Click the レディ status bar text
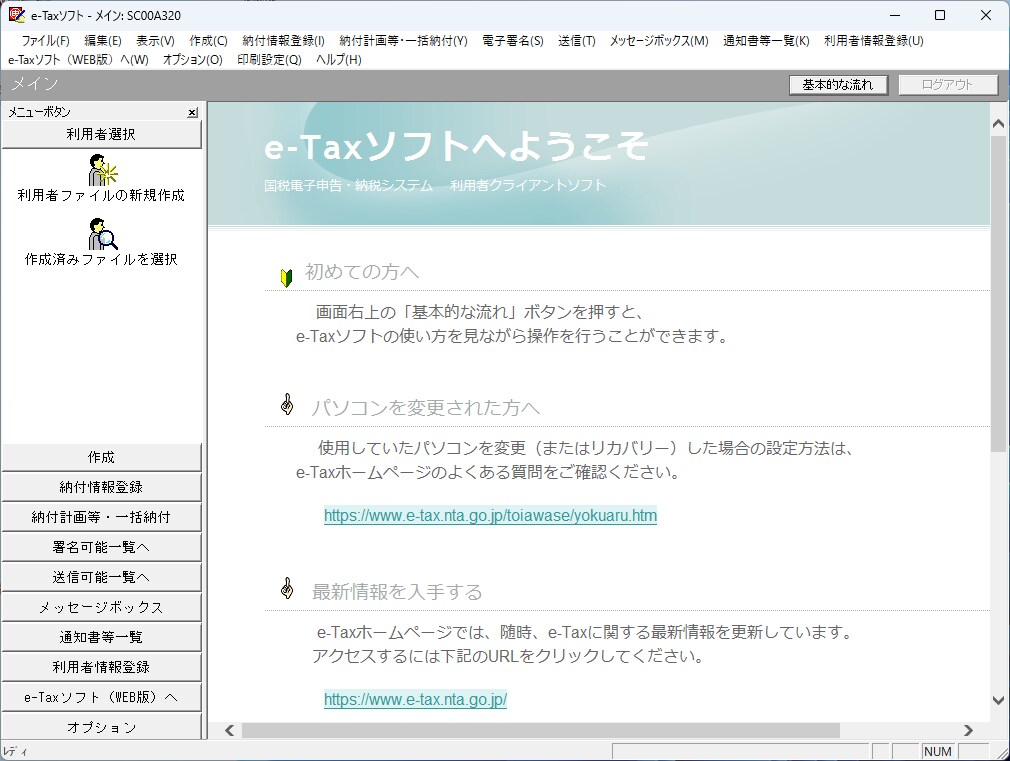1010x761 pixels. pos(15,751)
